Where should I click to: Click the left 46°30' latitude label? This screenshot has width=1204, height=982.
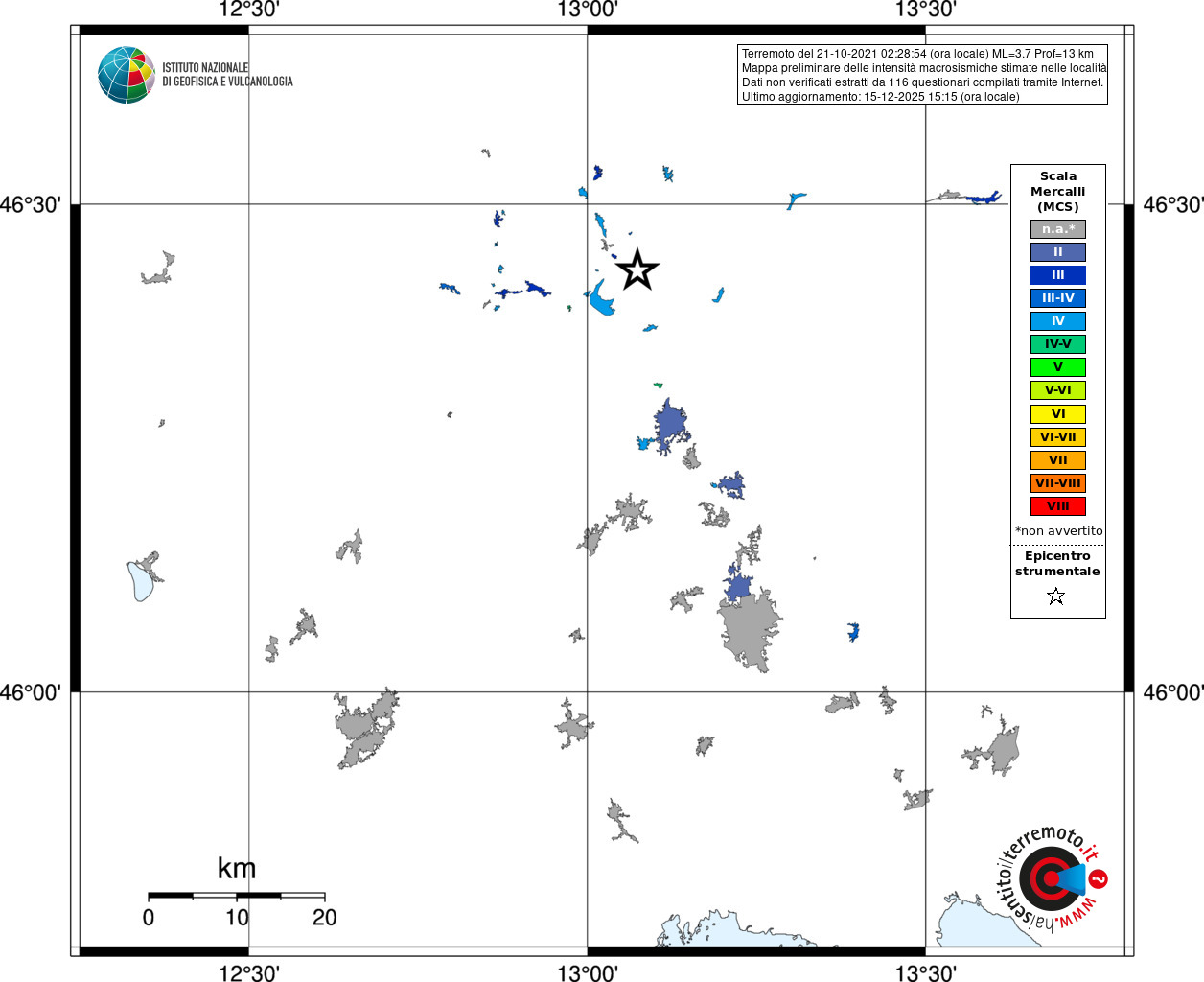point(31,204)
